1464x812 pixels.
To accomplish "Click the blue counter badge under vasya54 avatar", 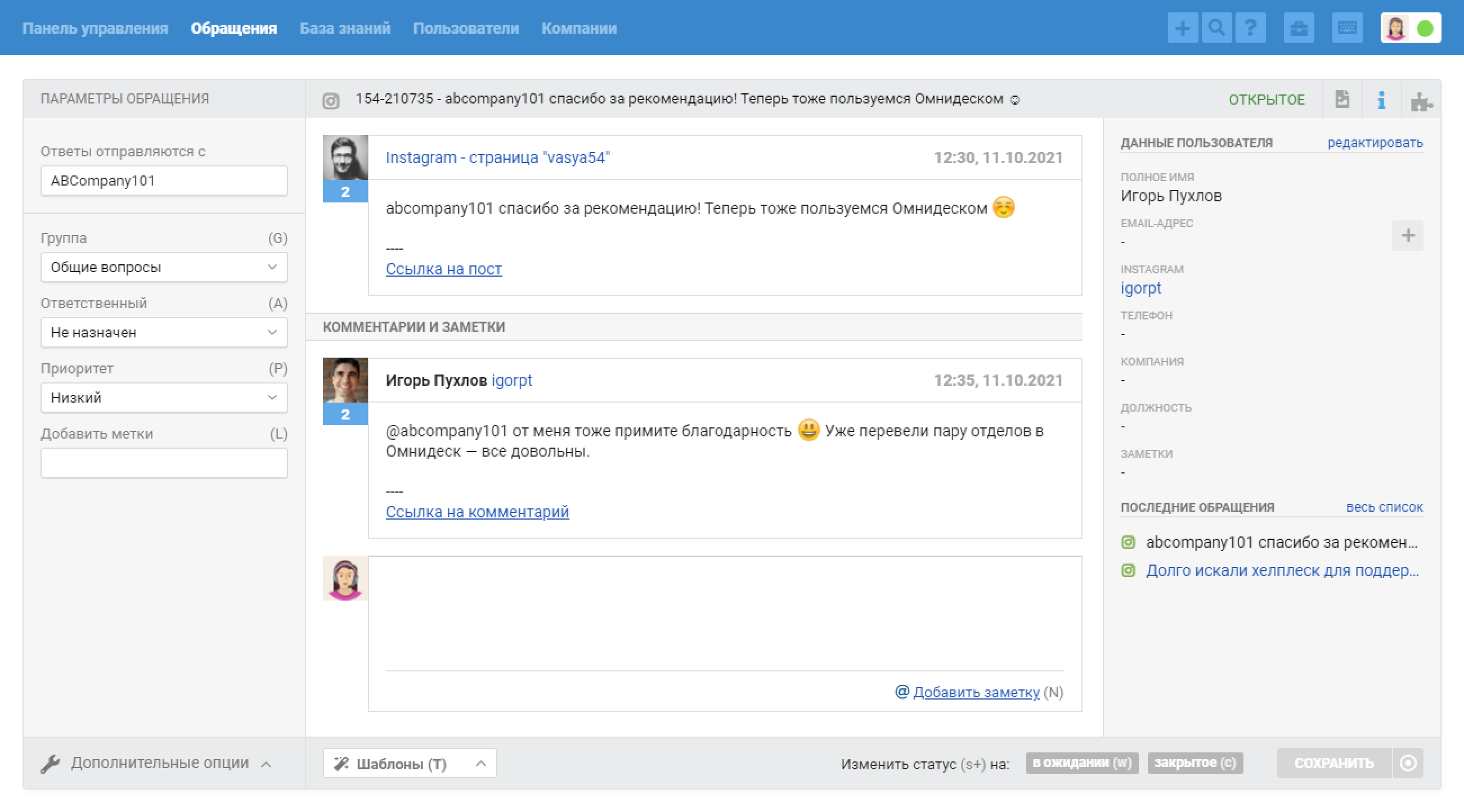I will (345, 191).
